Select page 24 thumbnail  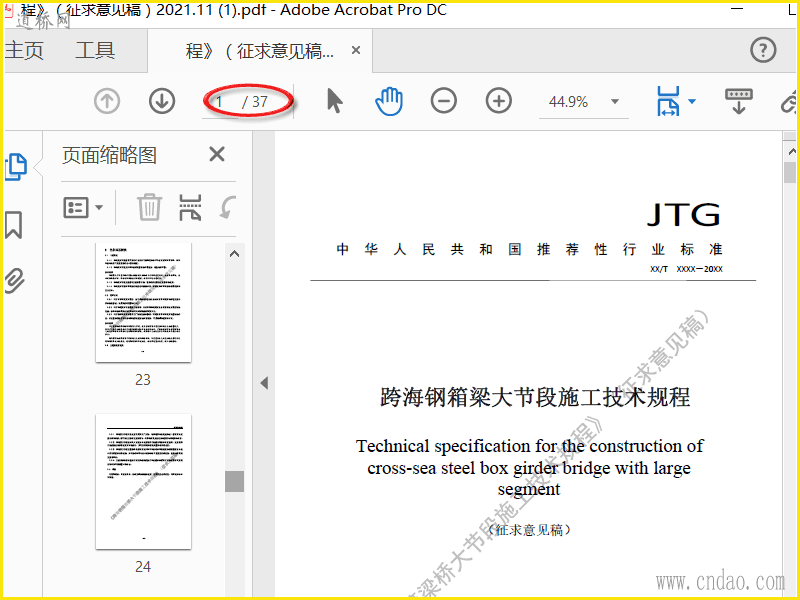pyautogui.click(x=143, y=482)
